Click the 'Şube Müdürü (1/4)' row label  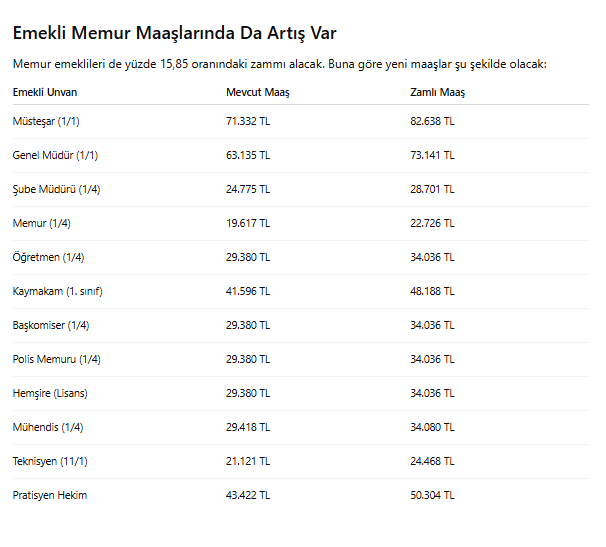[x=56, y=189]
